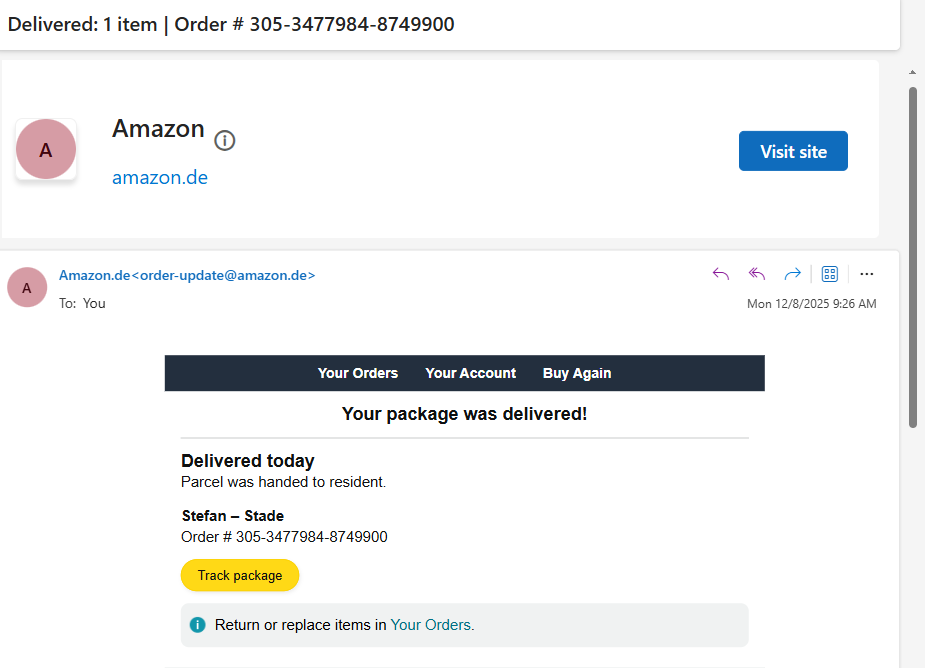Click the email subject line header
This screenshot has width=925, height=668.
[x=231, y=24]
